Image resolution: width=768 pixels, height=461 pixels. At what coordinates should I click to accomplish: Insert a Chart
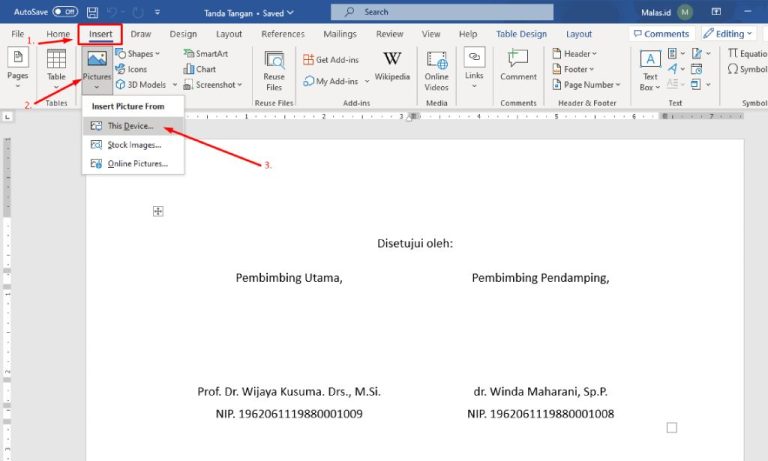pos(200,69)
